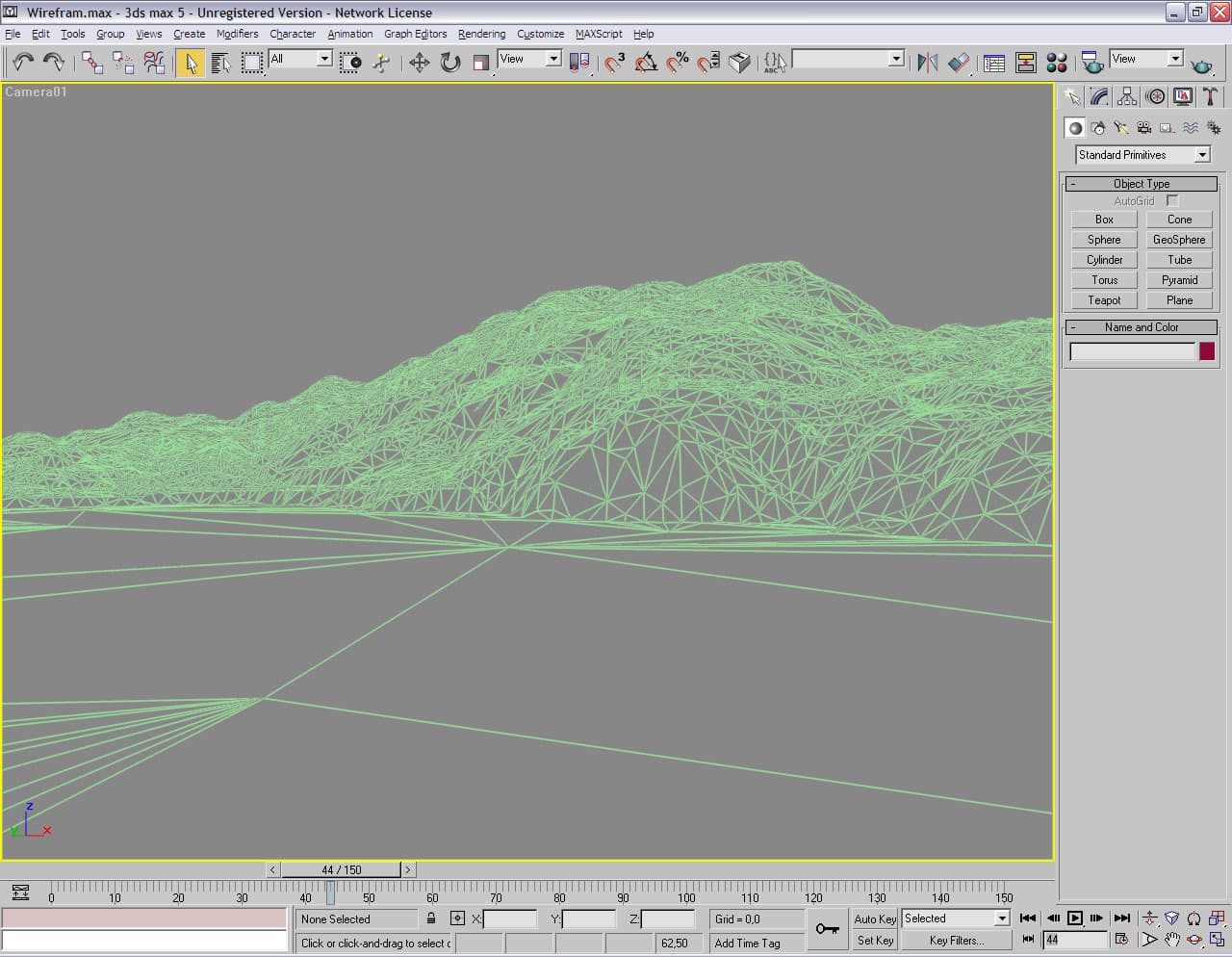Open the Modifiers menu
The width and height of the screenshot is (1232, 957).
point(237,34)
